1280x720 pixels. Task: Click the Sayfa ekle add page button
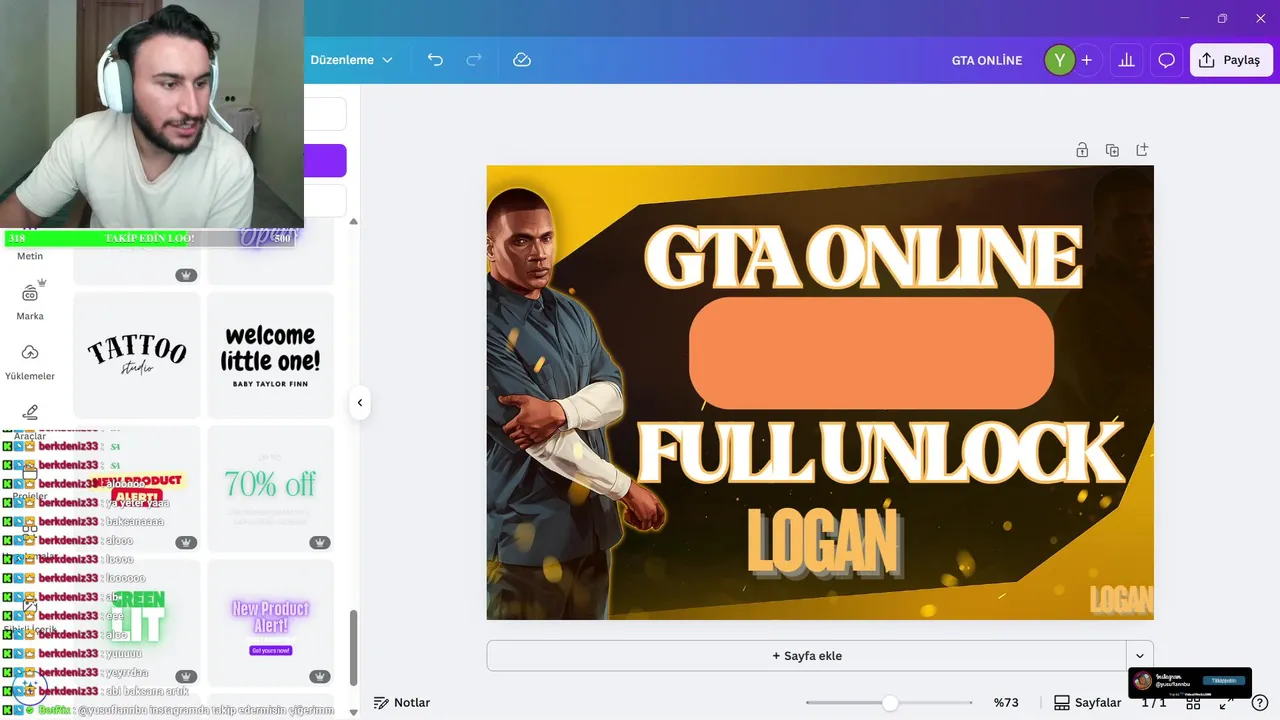pos(807,656)
